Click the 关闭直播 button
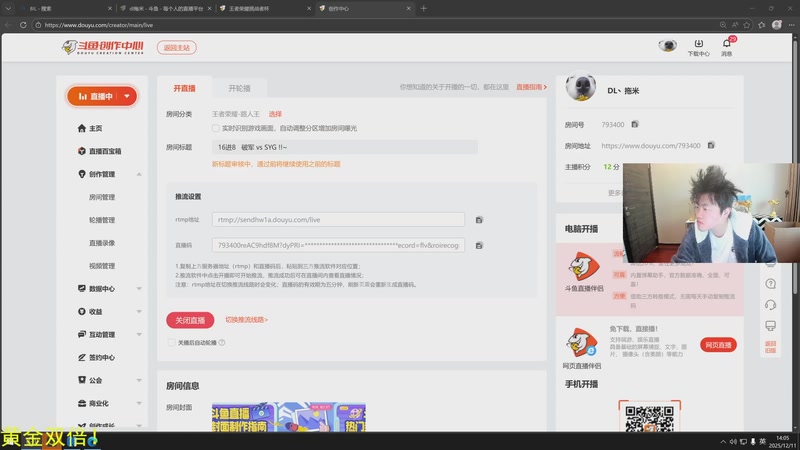The image size is (800, 450). click(x=190, y=320)
